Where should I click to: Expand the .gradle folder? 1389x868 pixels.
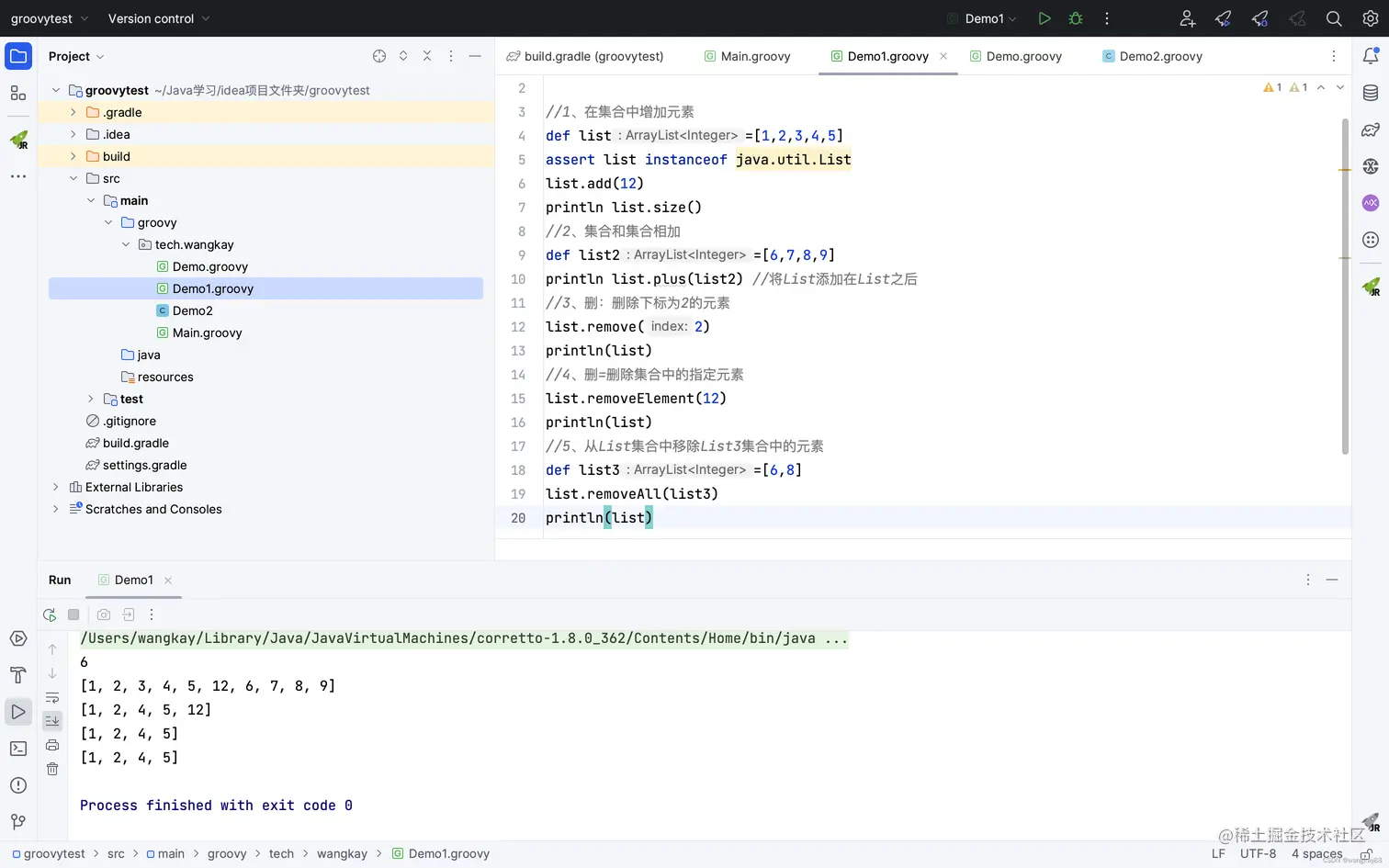(73, 112)
